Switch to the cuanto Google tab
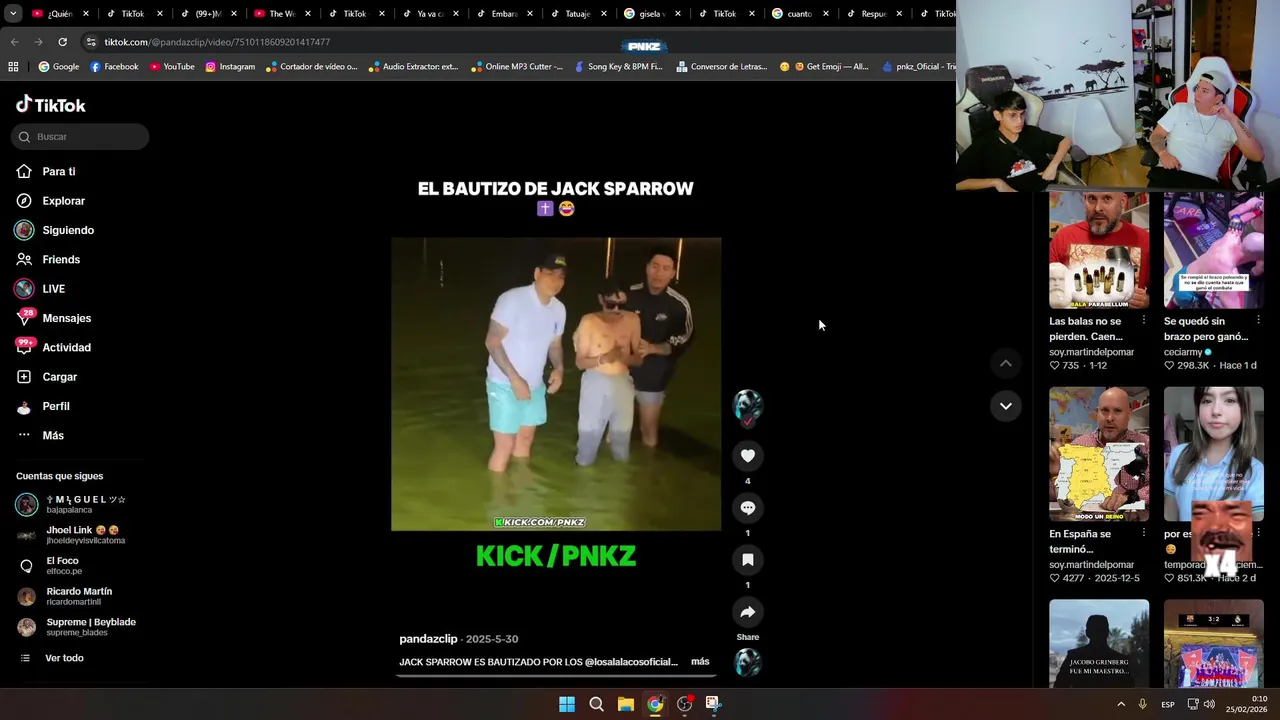Screen dimensions: 1280x720 tap(799, 14)
